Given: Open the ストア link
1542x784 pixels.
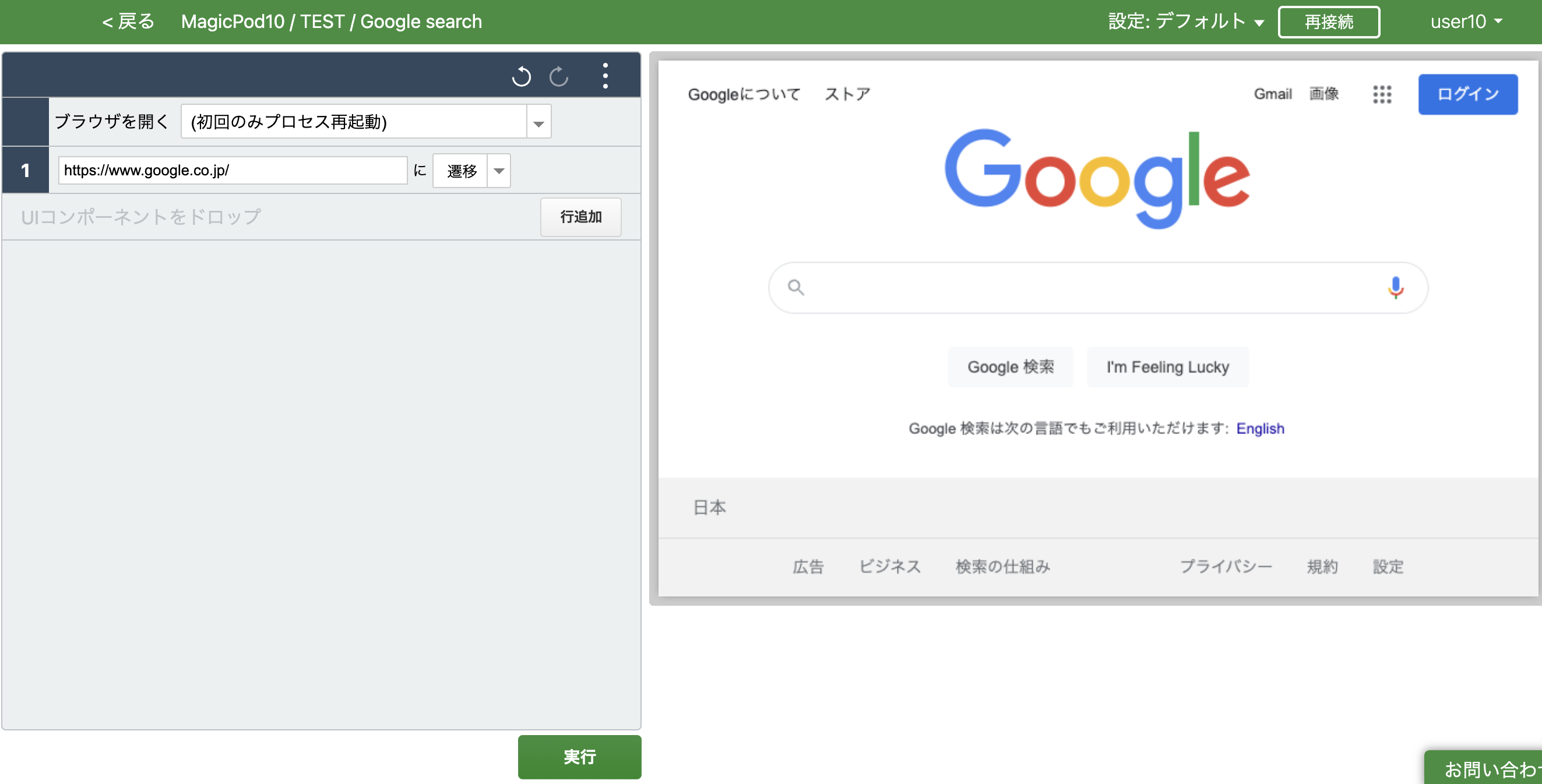Looking at the screenshot, I should click(x=847, y=94).
